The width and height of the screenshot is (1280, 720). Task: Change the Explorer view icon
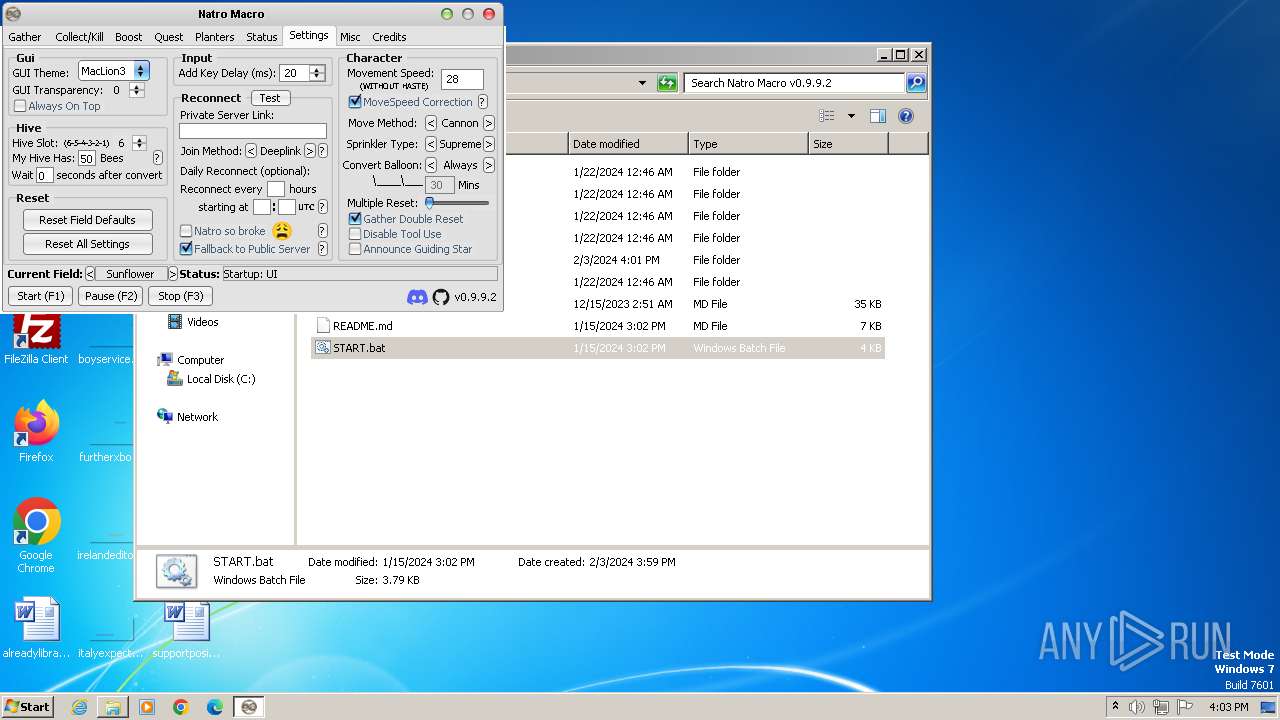click(826, 116)
